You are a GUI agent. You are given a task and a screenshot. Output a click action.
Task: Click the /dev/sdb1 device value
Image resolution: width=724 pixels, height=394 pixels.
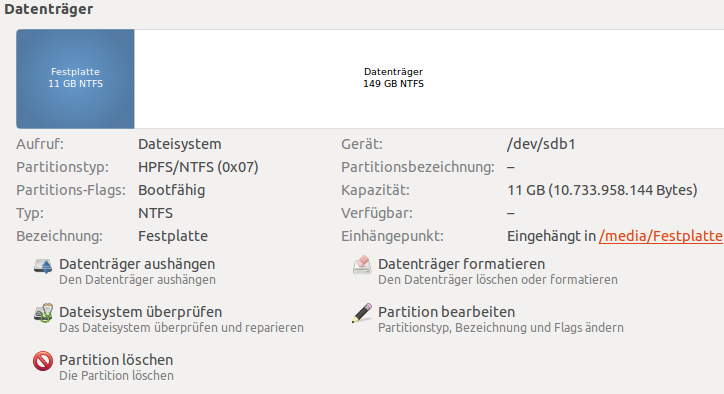pyautogui.click(x=541, y=144)
